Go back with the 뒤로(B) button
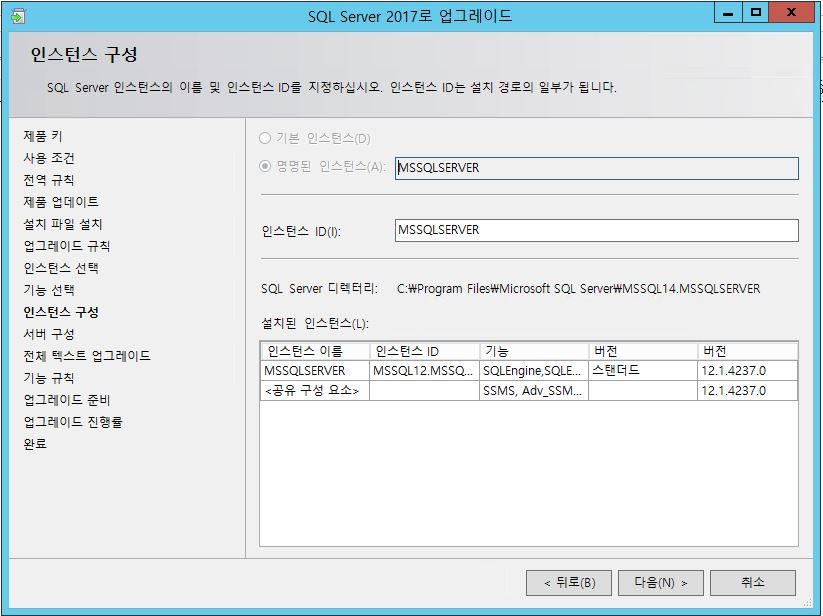 point(569,582)
